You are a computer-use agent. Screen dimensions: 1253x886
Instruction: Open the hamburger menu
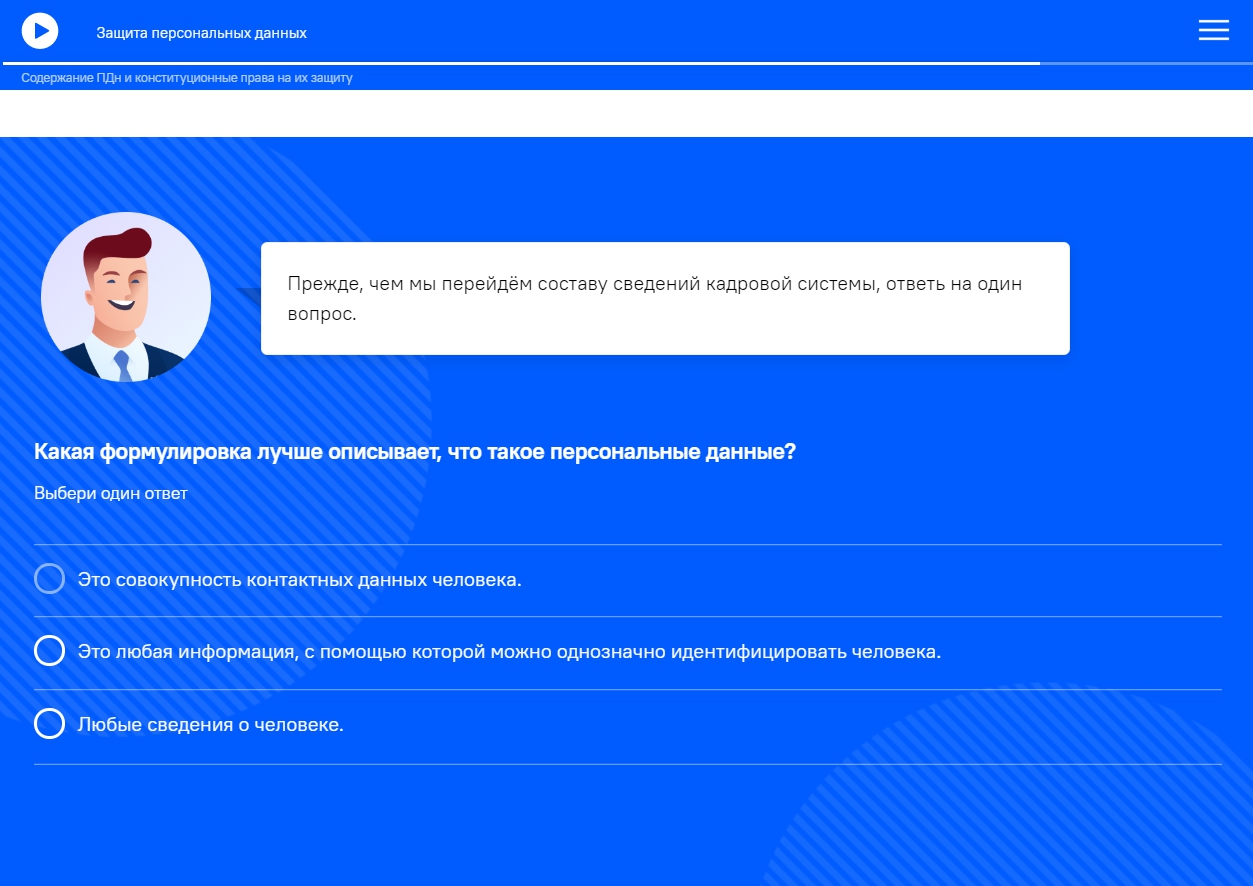[x=1213, y=30]
